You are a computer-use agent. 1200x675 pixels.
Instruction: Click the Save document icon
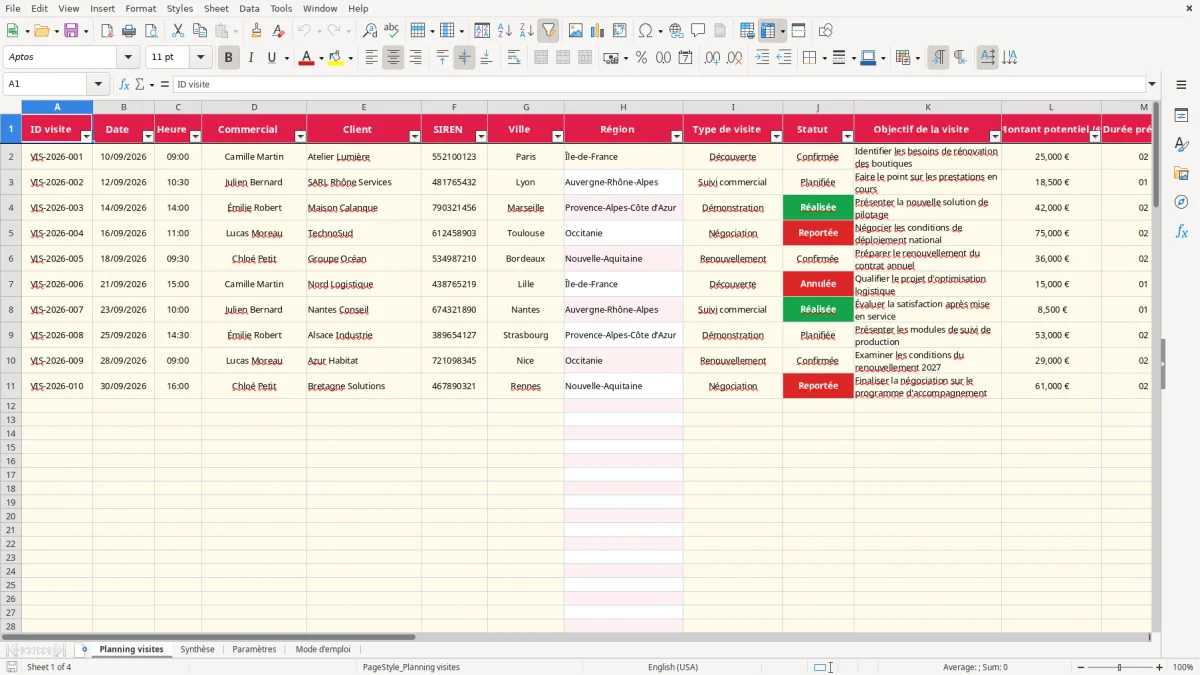point(71,31)
